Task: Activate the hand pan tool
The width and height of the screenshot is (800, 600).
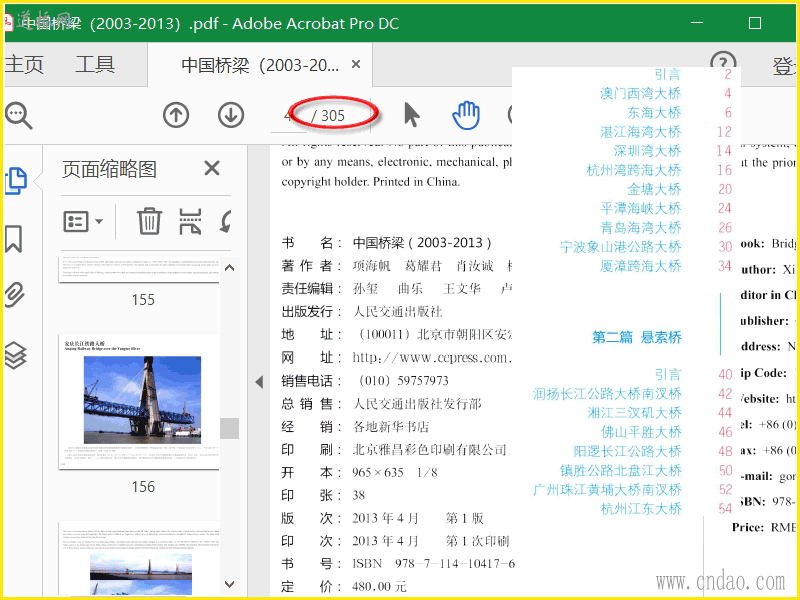Action: pyautogui.click(x=466, y=115)
